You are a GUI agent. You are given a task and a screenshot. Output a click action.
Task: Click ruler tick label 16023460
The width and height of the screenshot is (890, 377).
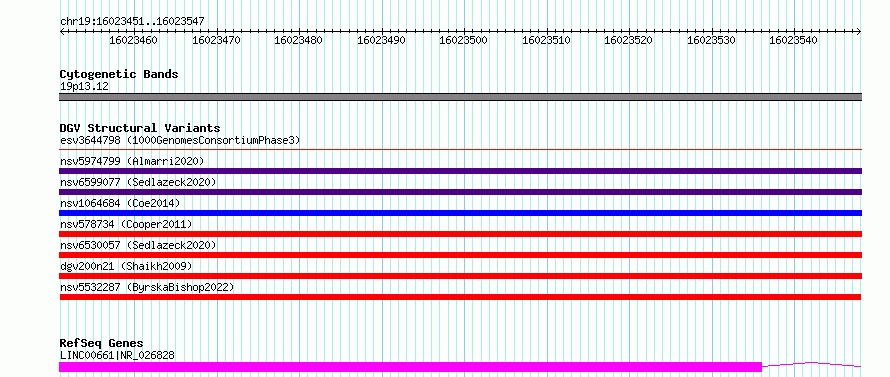point(133,40)
